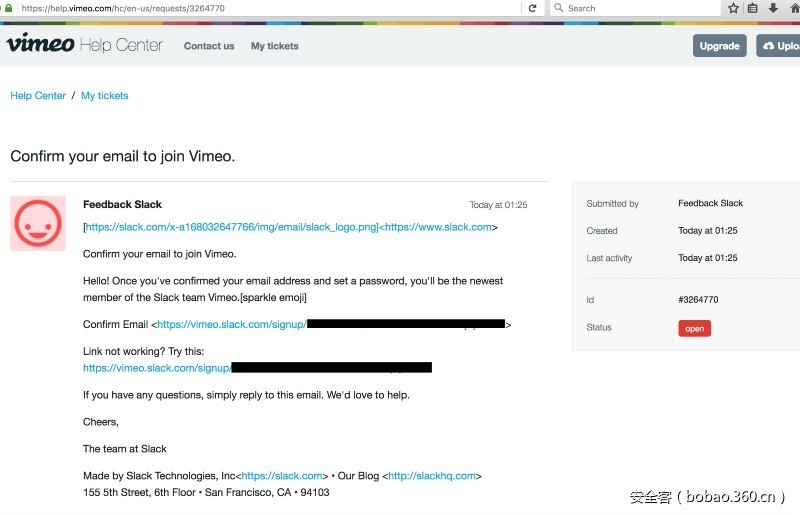800x515 pixels.
Task: Open the signup link under Link not working
Action: 257,367
